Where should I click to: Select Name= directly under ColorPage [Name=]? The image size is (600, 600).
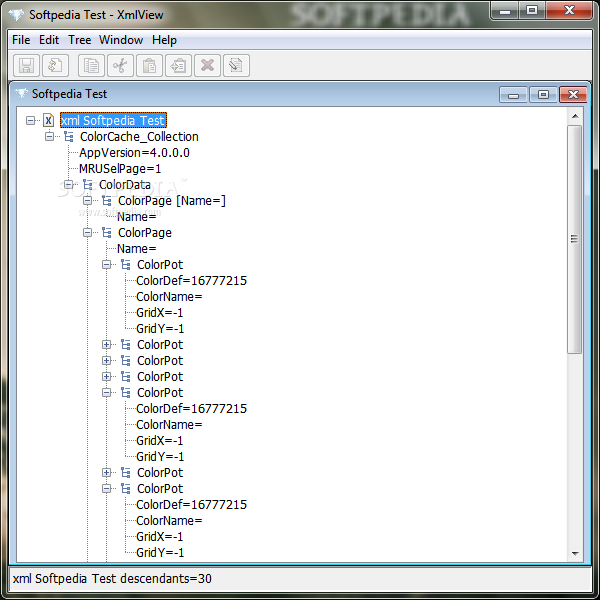(x=137, y=217)
